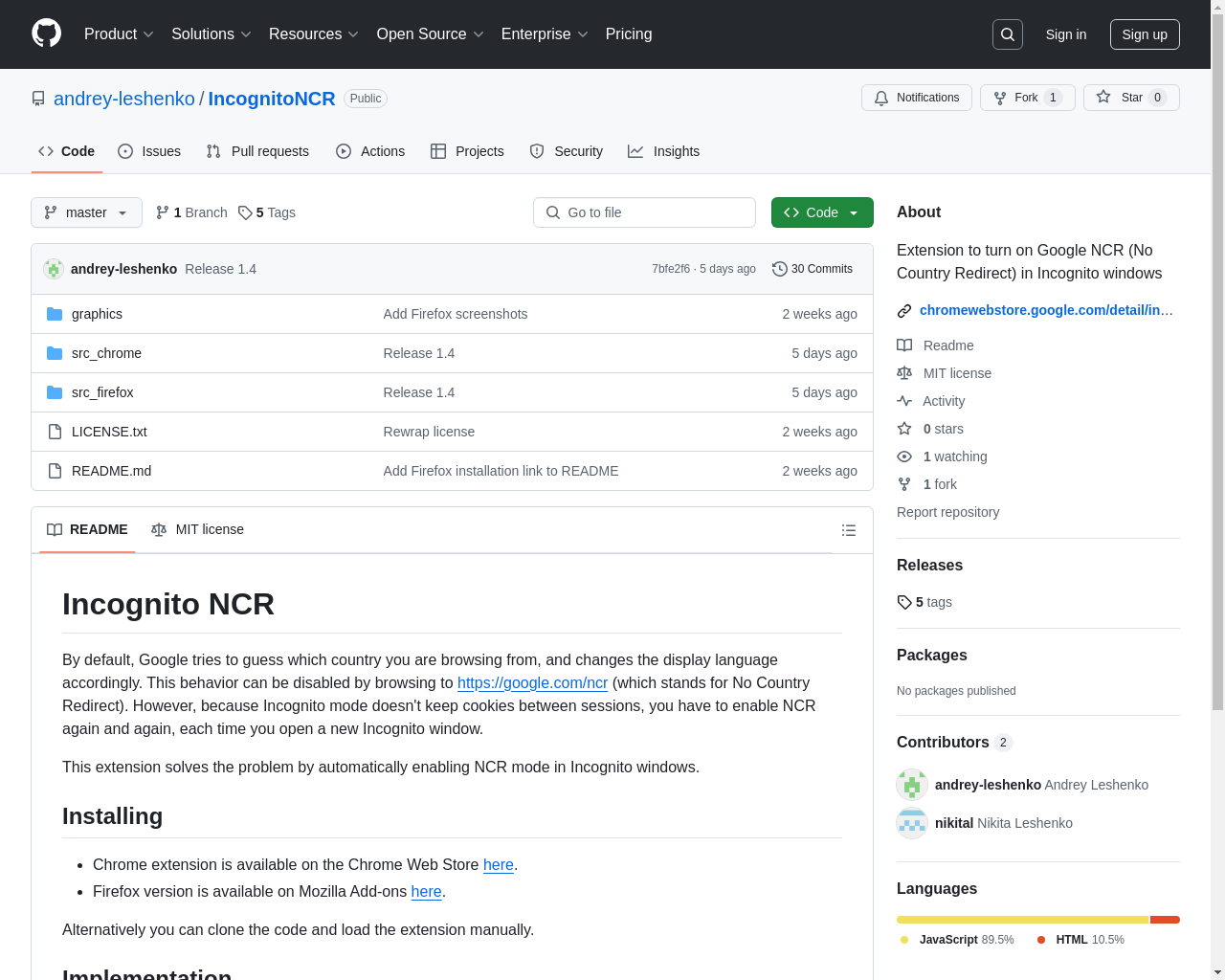The width and height of the screenshot is (1225, 980).
Task: Click the page vertical scrollbar thumb
Action: [1217, 364]
